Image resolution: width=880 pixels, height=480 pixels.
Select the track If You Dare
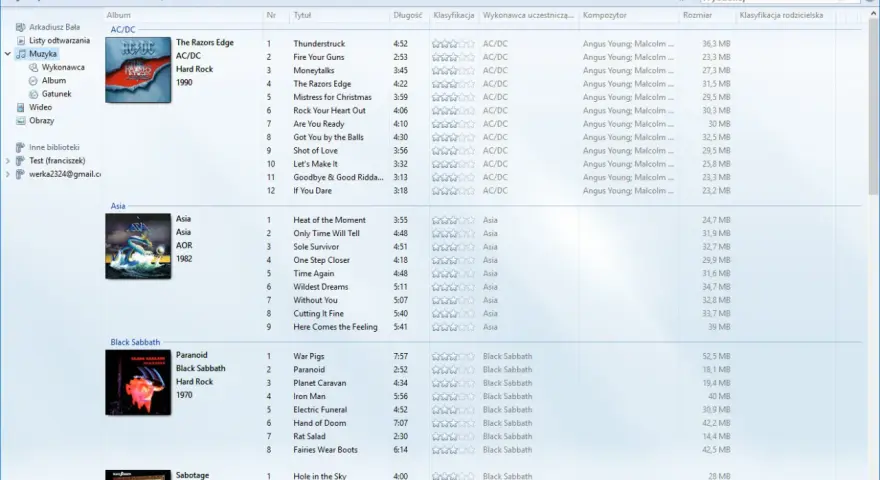(x=313, y=191)
